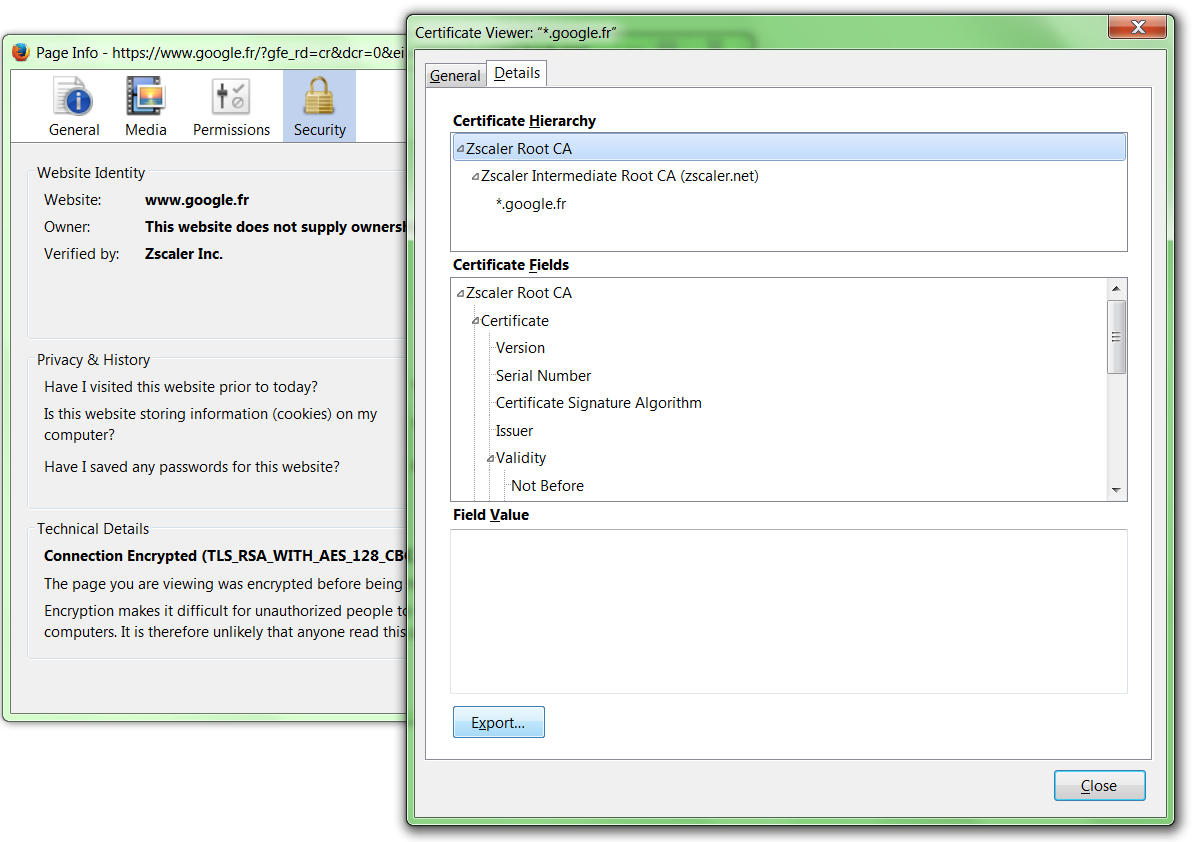
Task: Collapse Zscaler Root CA in Certificate Fields
Action: pos(460,293)
